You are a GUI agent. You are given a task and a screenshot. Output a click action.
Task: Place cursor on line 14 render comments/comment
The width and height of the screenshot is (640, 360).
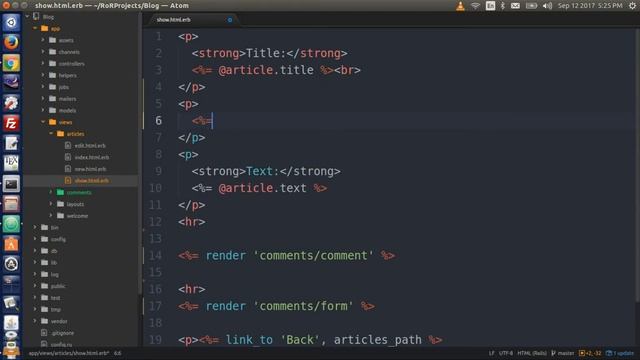point(287,256)
